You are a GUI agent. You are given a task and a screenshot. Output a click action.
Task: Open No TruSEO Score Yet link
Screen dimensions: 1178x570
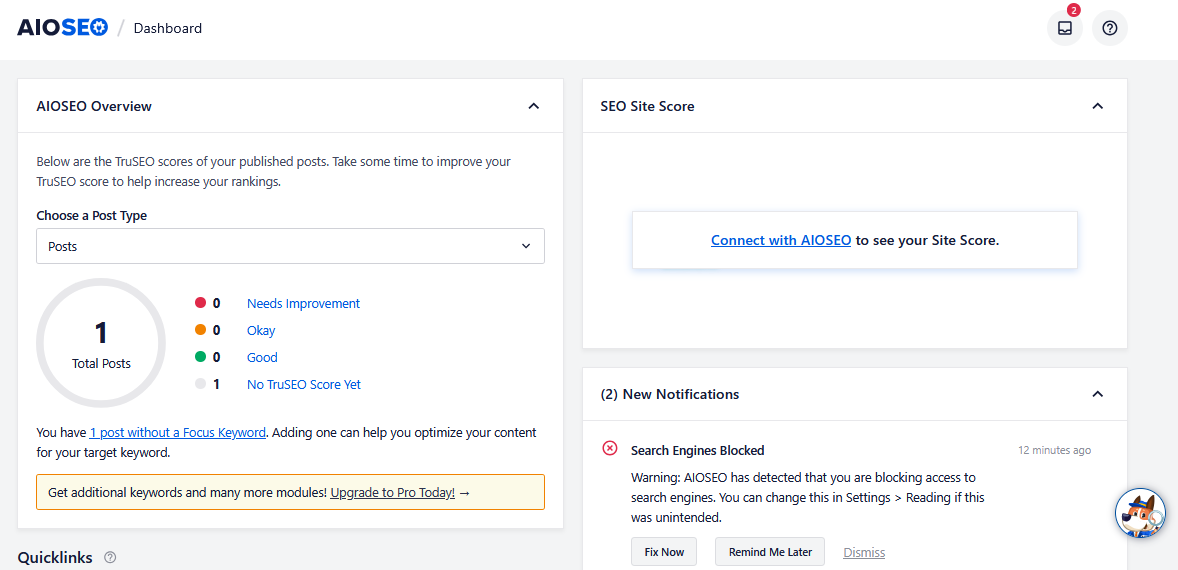pos(303,384)
